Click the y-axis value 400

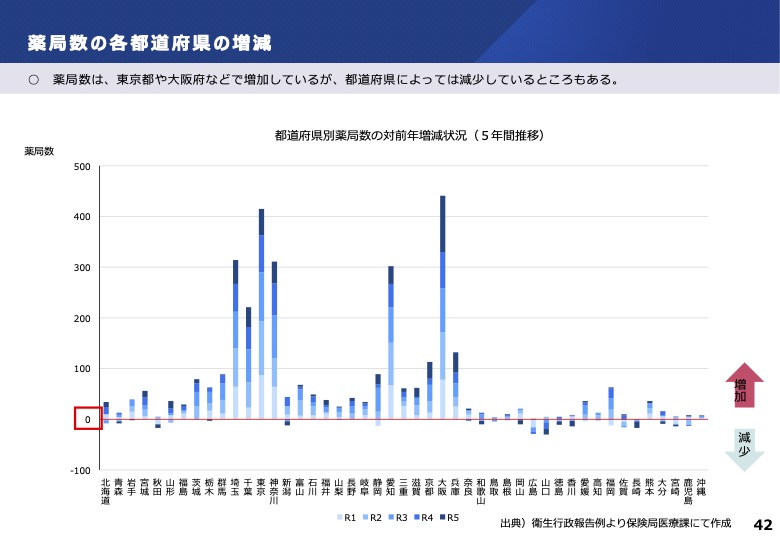82,217
